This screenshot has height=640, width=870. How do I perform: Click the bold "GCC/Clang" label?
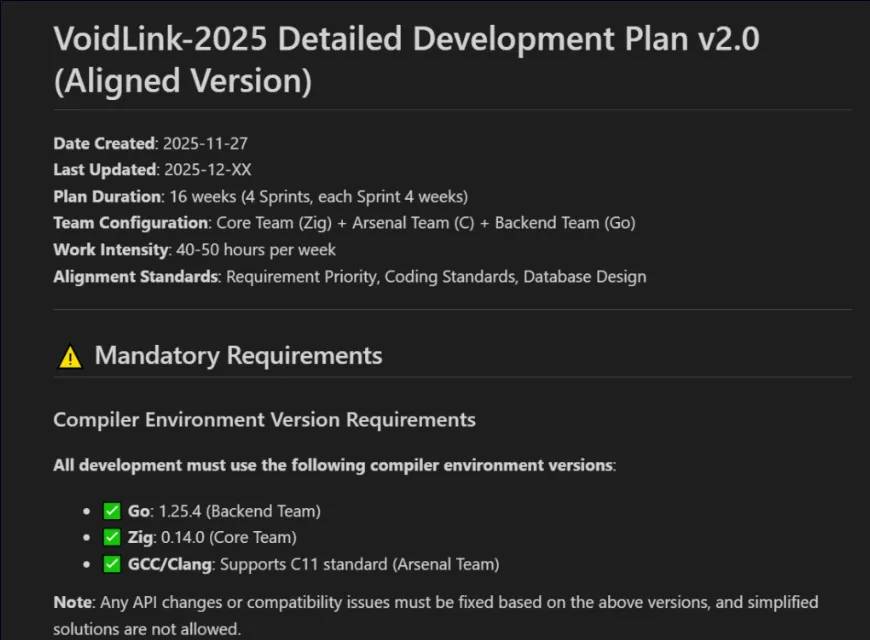coord(169,564)
